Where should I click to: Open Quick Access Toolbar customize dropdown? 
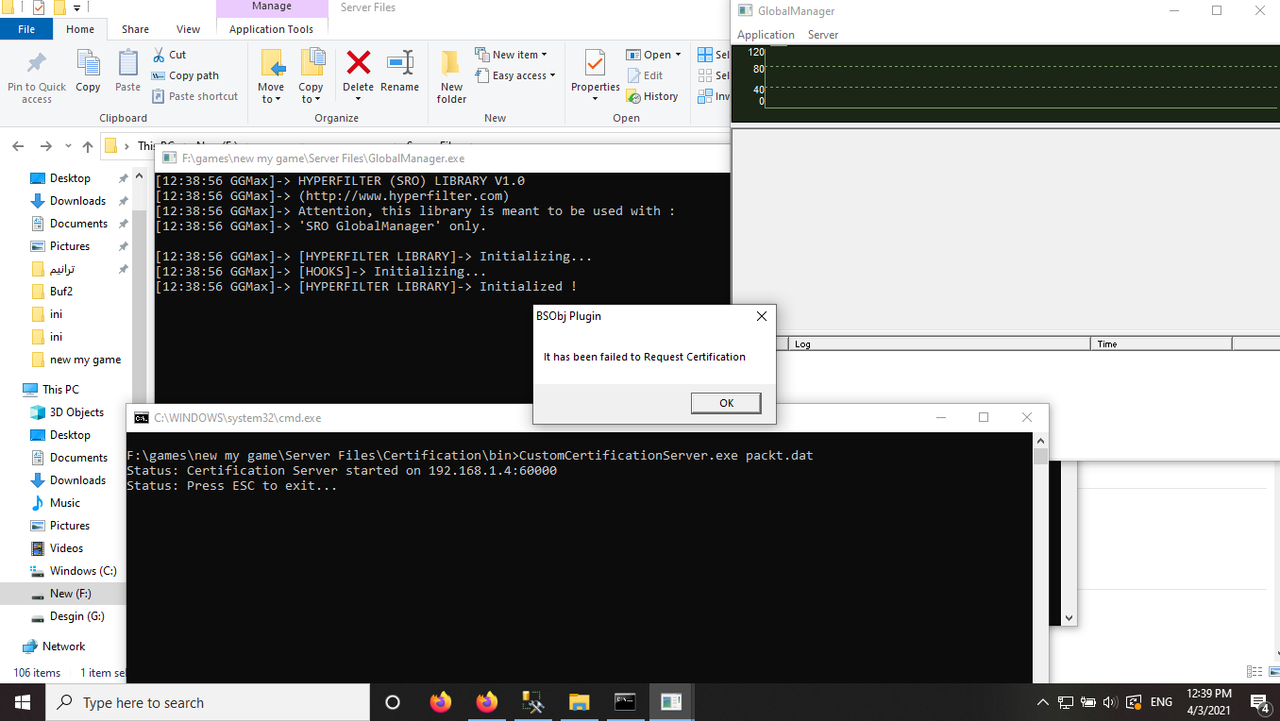(76, 8)
